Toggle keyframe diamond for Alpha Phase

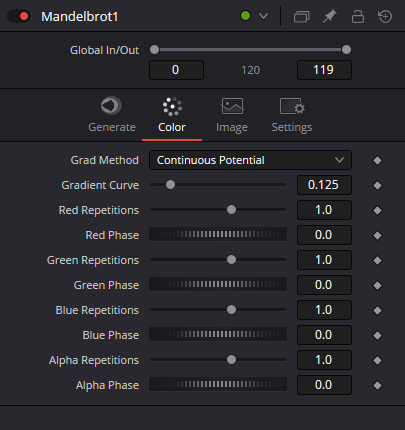pyautogui.click(x=377, y=385)
